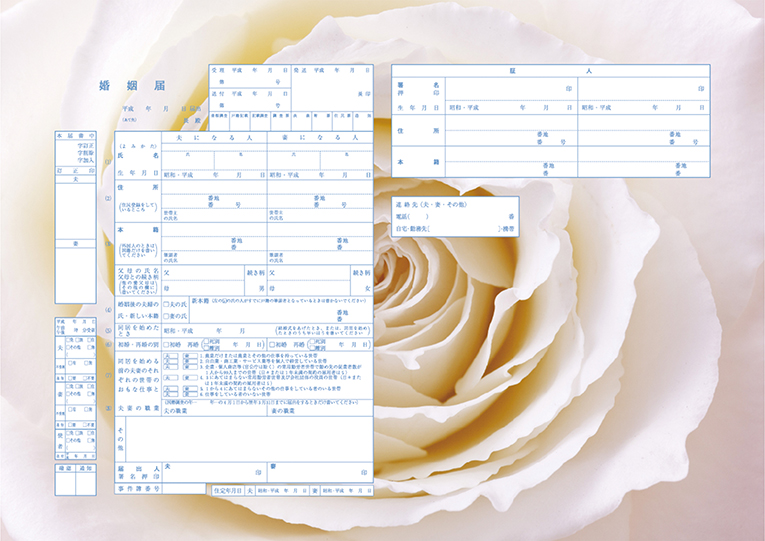Click the 夫妻の職業 row label
This screenshot has height=541, width=765.
(138, 408)
